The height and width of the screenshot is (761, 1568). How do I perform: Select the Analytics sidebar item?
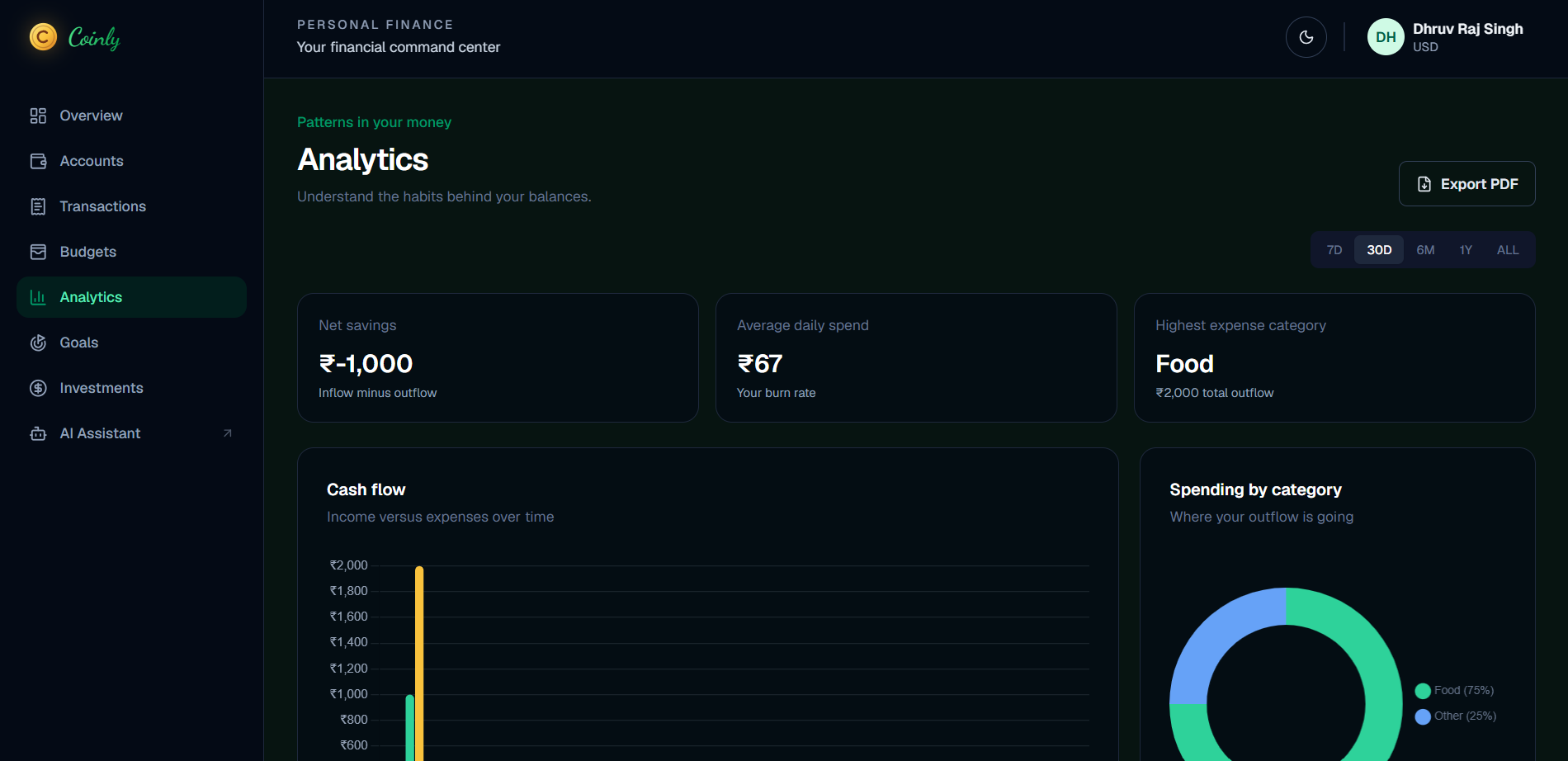click(131, 297)
